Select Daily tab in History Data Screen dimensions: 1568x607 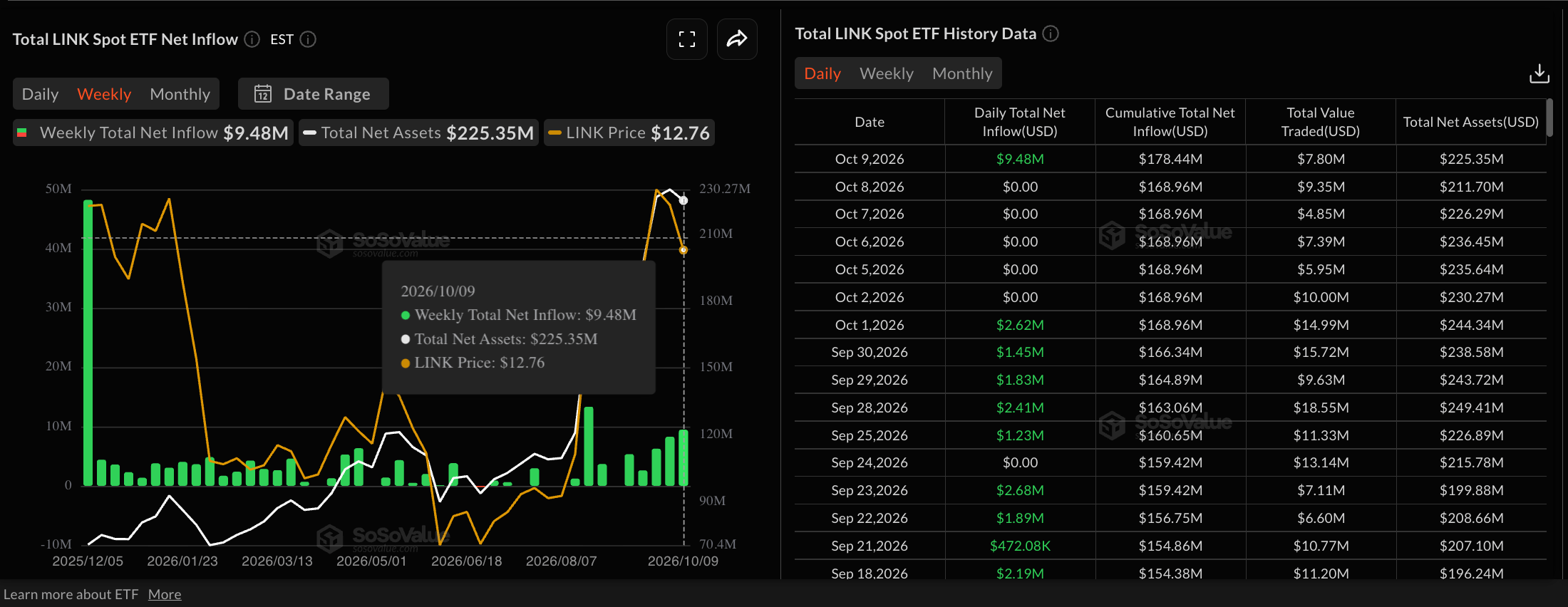(x=822, y=73)
